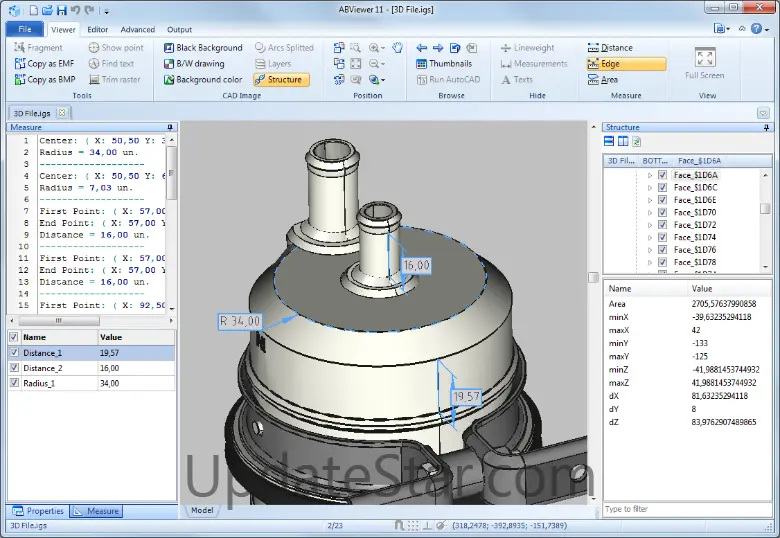The width and height of the screenshot is (780, 538).
Task: Click the Background color button
Action: pos(202,79)
